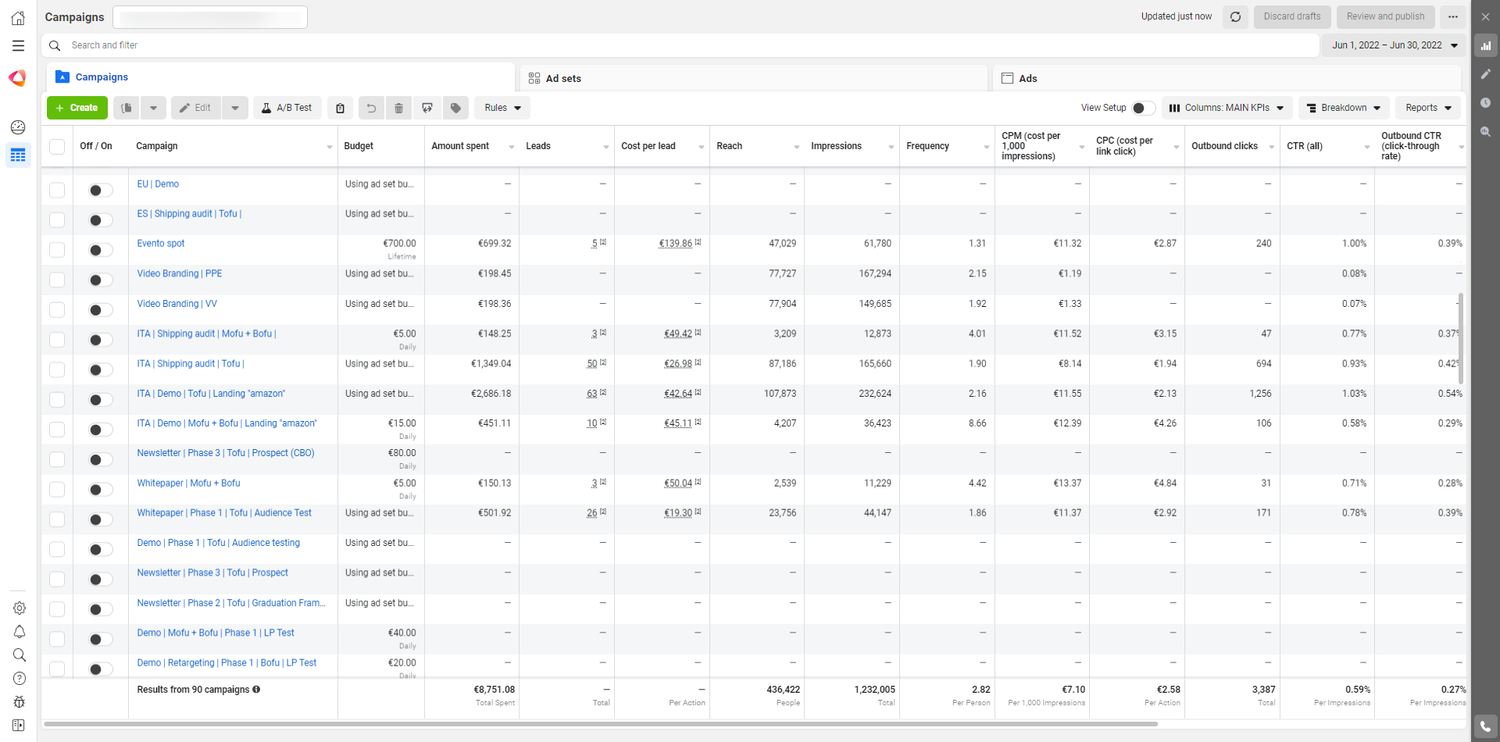Open ITA | Demo | Tofu | Landing "amazon" campaign link

click(x=211, y=394)
